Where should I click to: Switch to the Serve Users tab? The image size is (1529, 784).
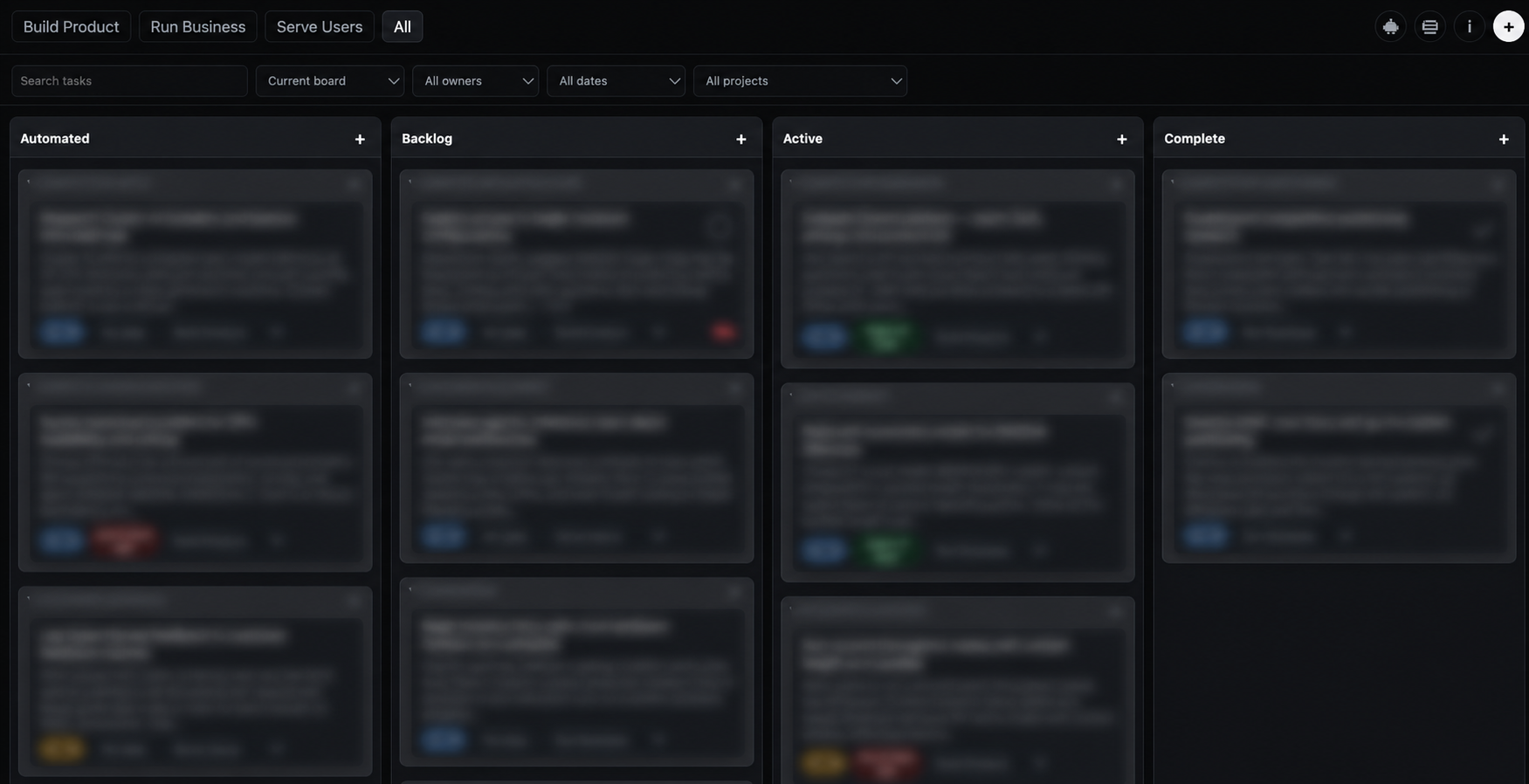click(320, 27)
